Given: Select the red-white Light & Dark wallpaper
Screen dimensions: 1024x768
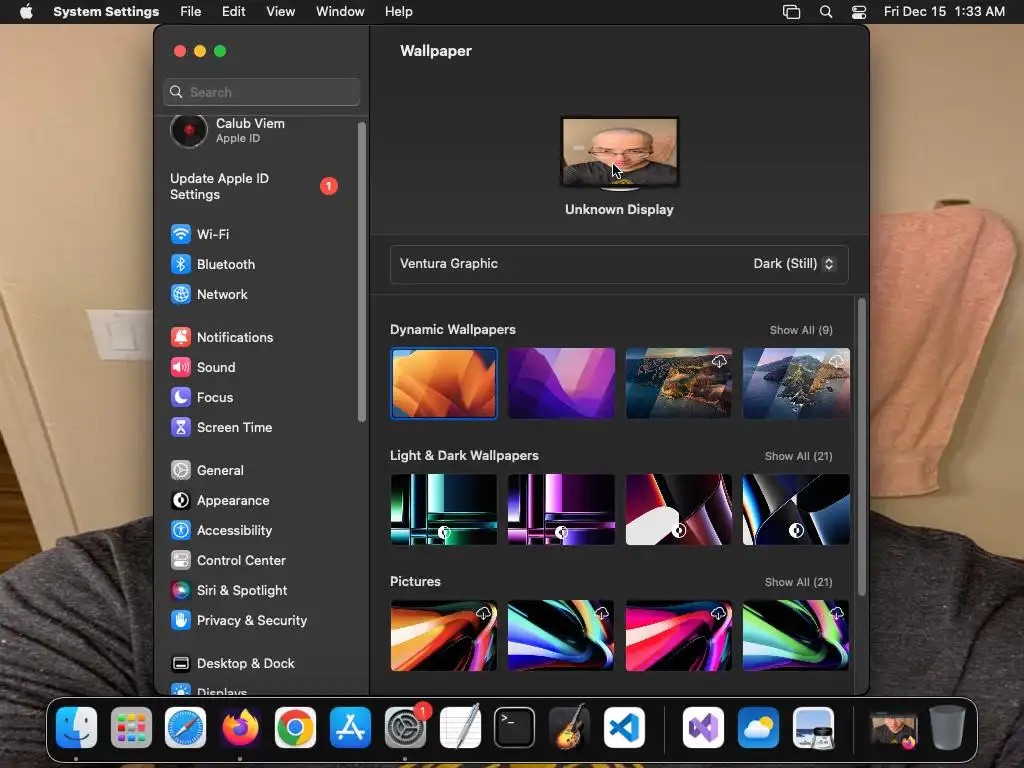Looking at the screenshot, I should tap(679, 509).
